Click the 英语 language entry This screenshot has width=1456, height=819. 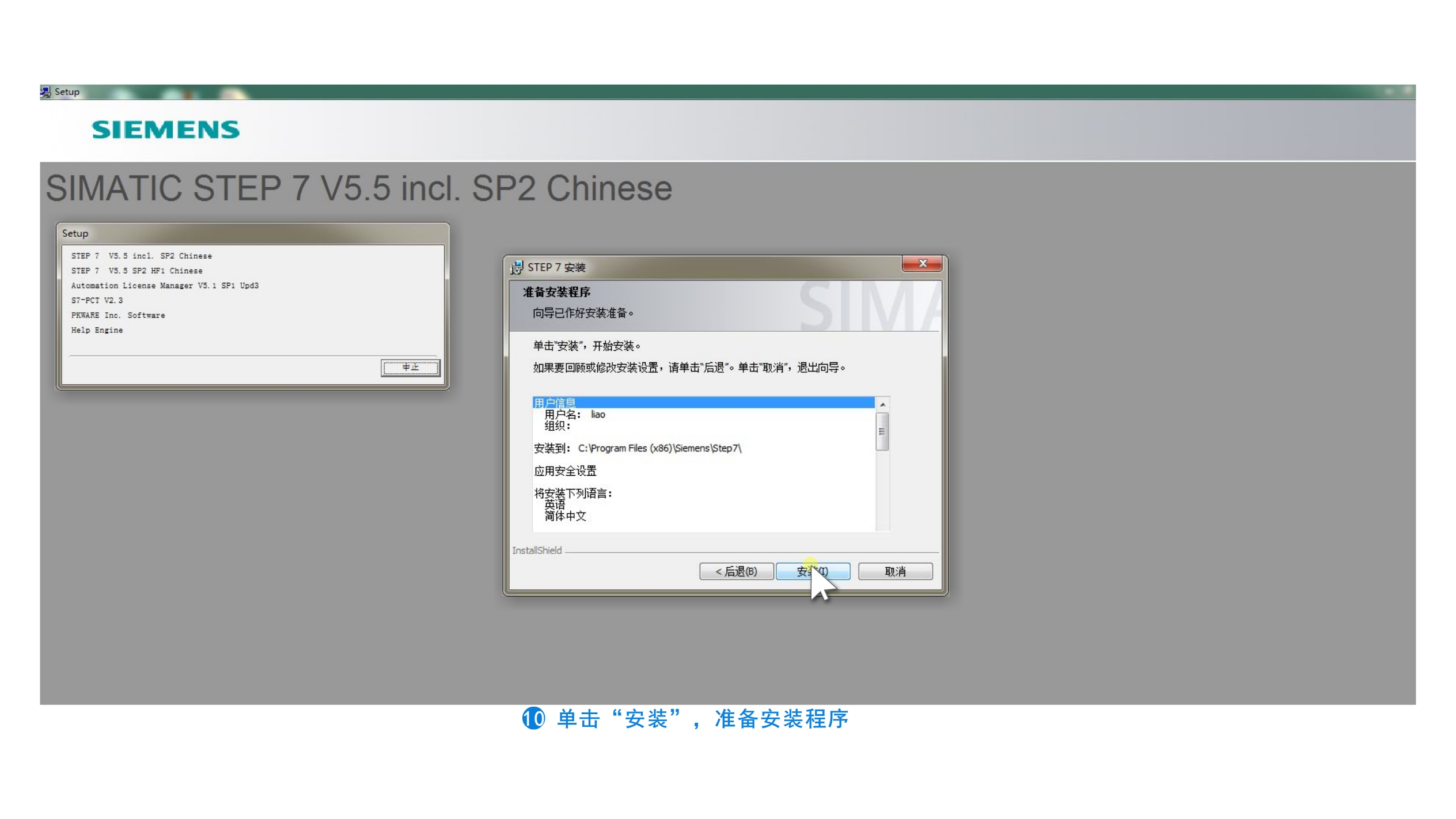(x=555, y=505)
